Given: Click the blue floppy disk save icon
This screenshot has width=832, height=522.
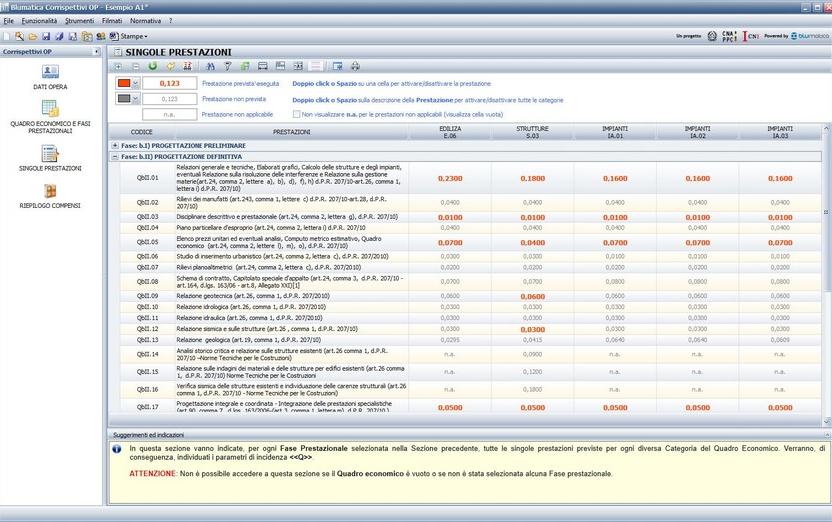Looking at the screenshot, I should (x=46, y=36).
